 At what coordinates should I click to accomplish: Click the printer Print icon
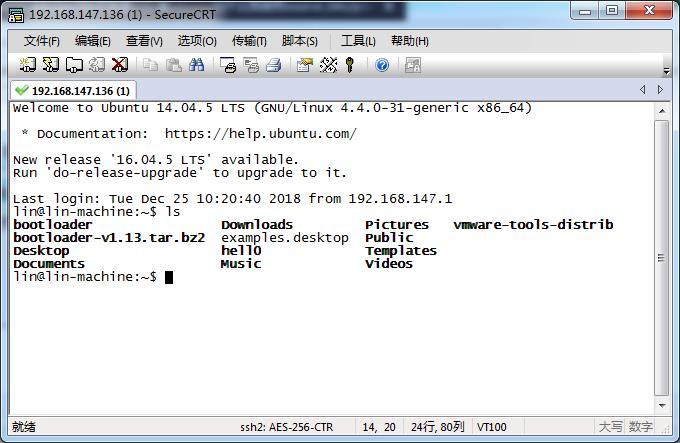click(x=274, y=65)
